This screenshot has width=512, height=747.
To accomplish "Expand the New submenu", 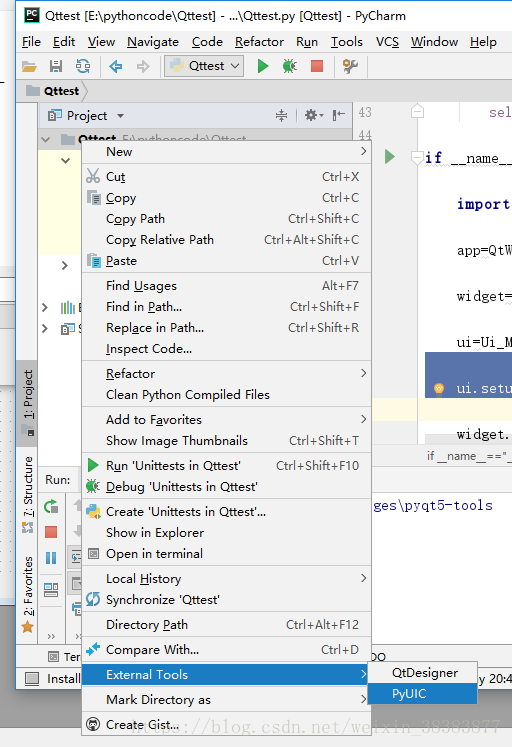I will tap(226, 152).
